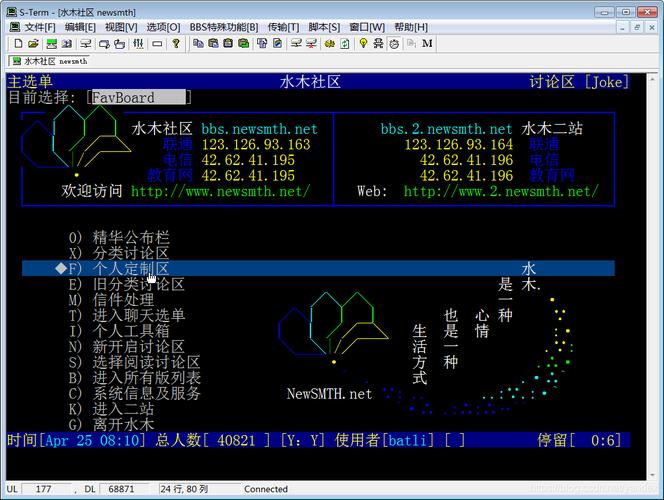Click the http://www.newsmth.net/ link
The image size is (664, 500).
(221, 191)
